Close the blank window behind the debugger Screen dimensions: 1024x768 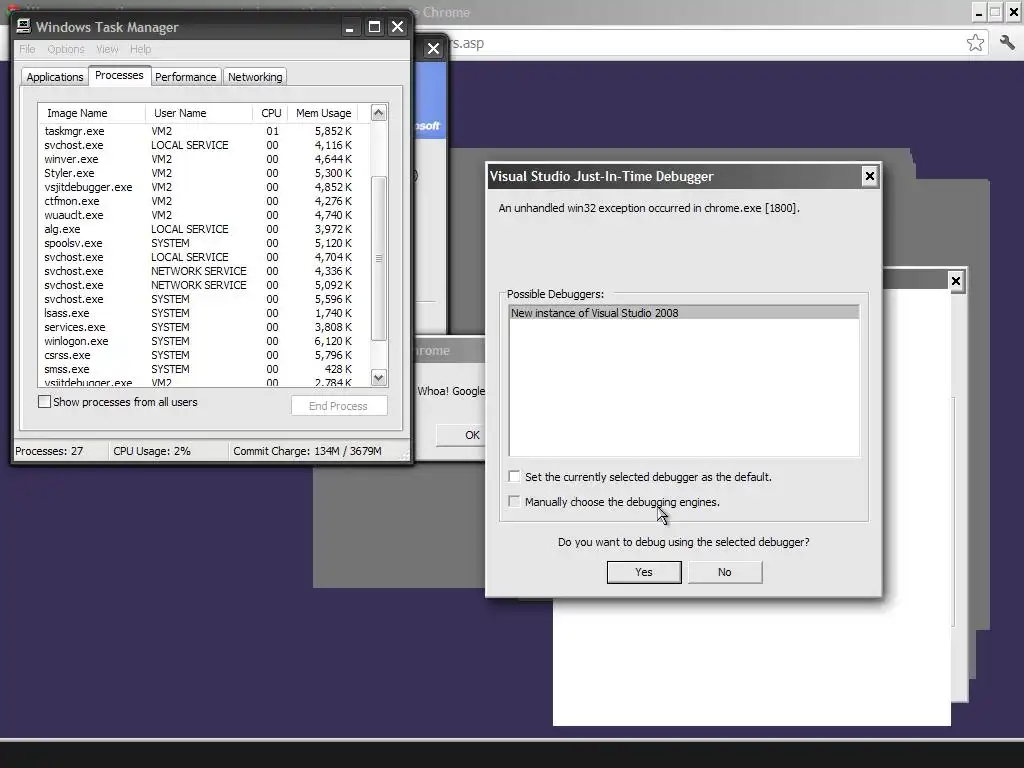955,281
